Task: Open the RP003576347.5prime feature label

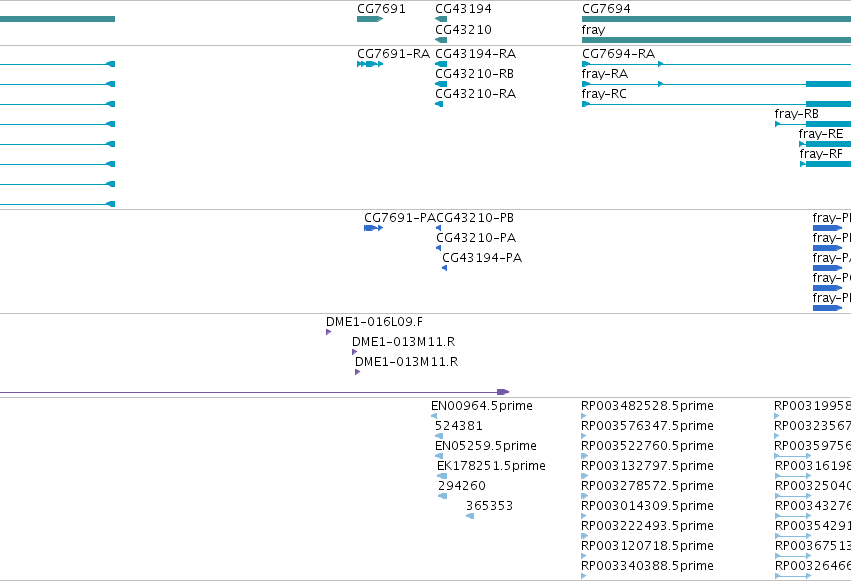Action: click(647, 426)
